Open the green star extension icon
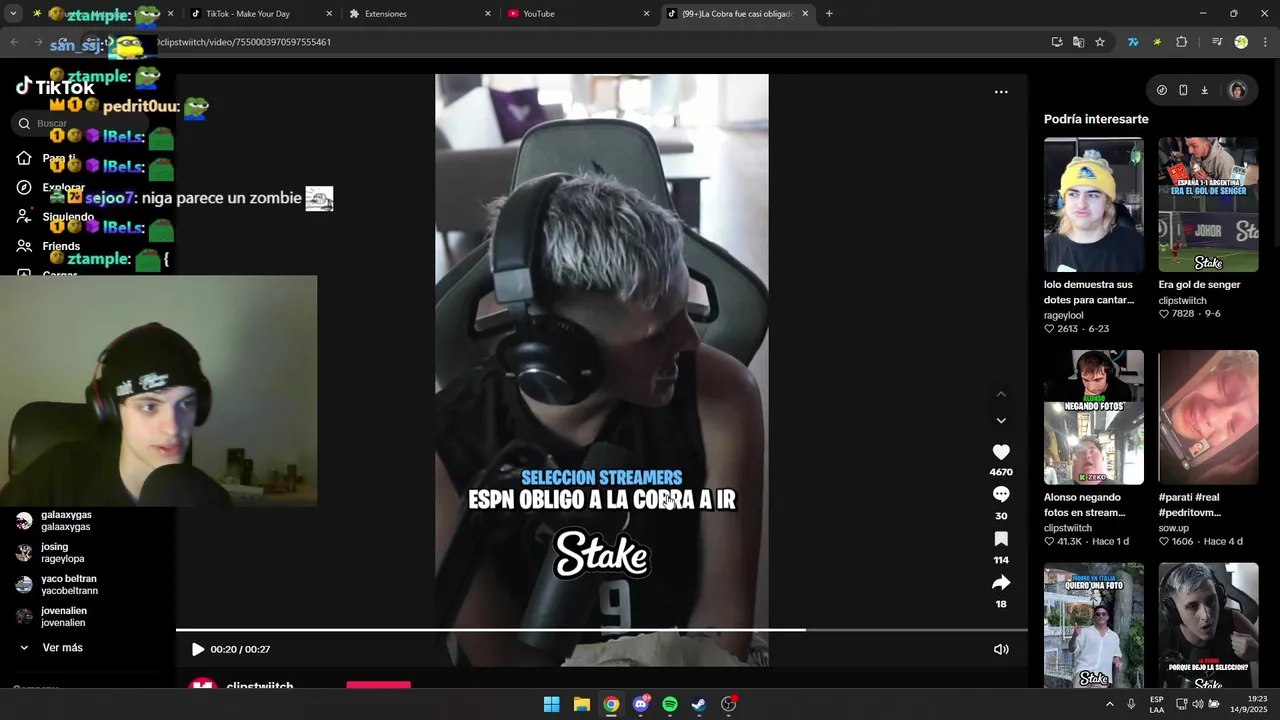Viewport: 1280px width, 720px height. click(x=1157, y=42)
